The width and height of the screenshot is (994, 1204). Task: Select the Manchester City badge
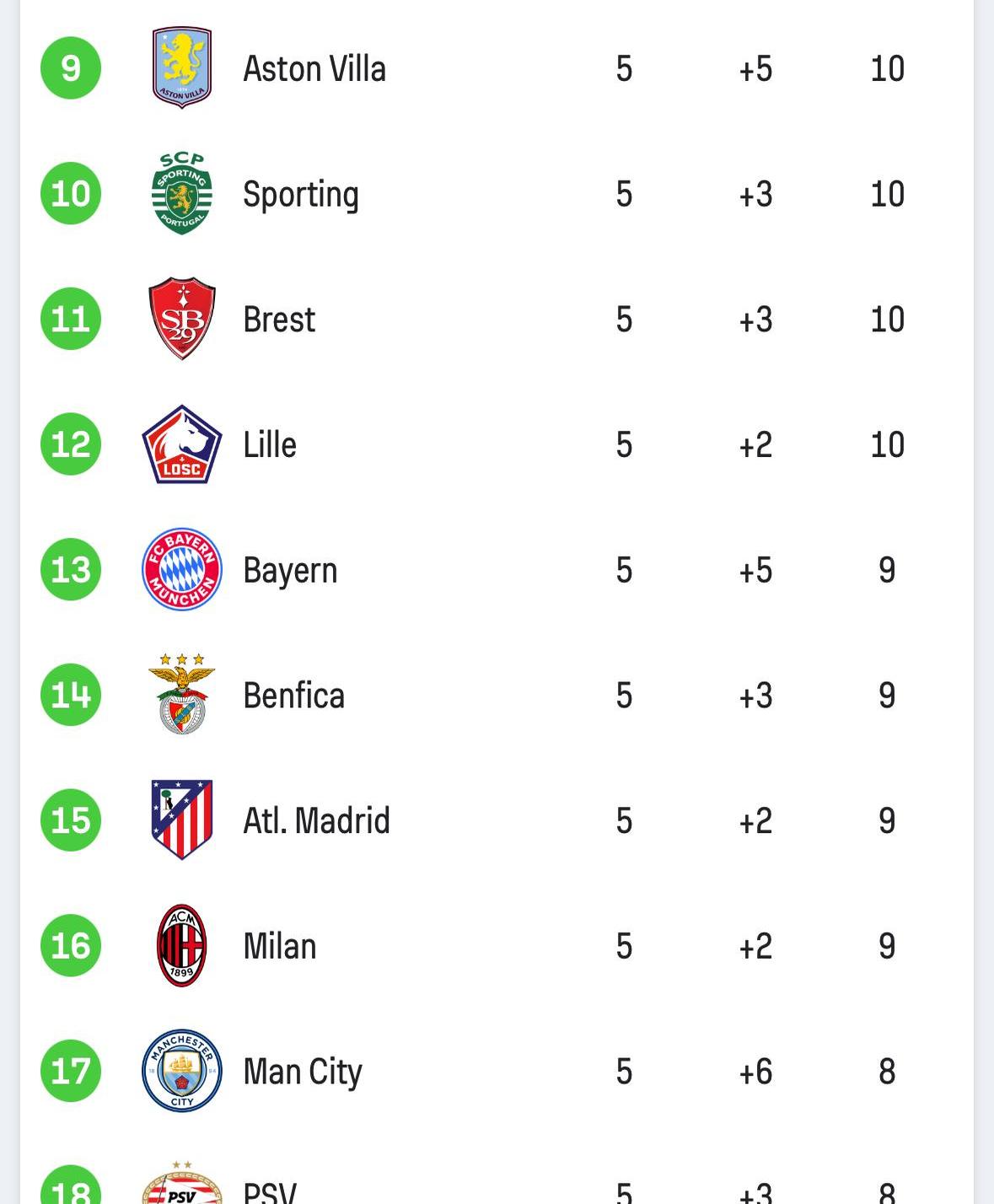(x=181, y=1071)
